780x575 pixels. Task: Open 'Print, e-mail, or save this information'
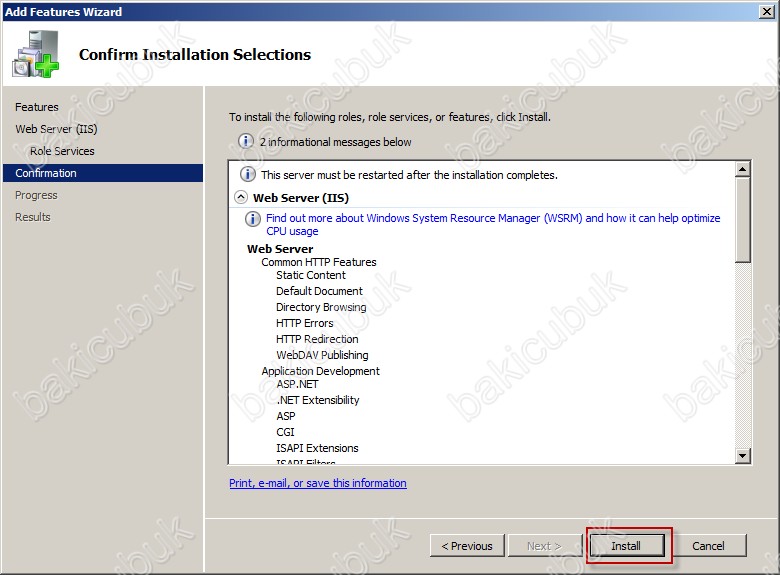tap(318, 483)
